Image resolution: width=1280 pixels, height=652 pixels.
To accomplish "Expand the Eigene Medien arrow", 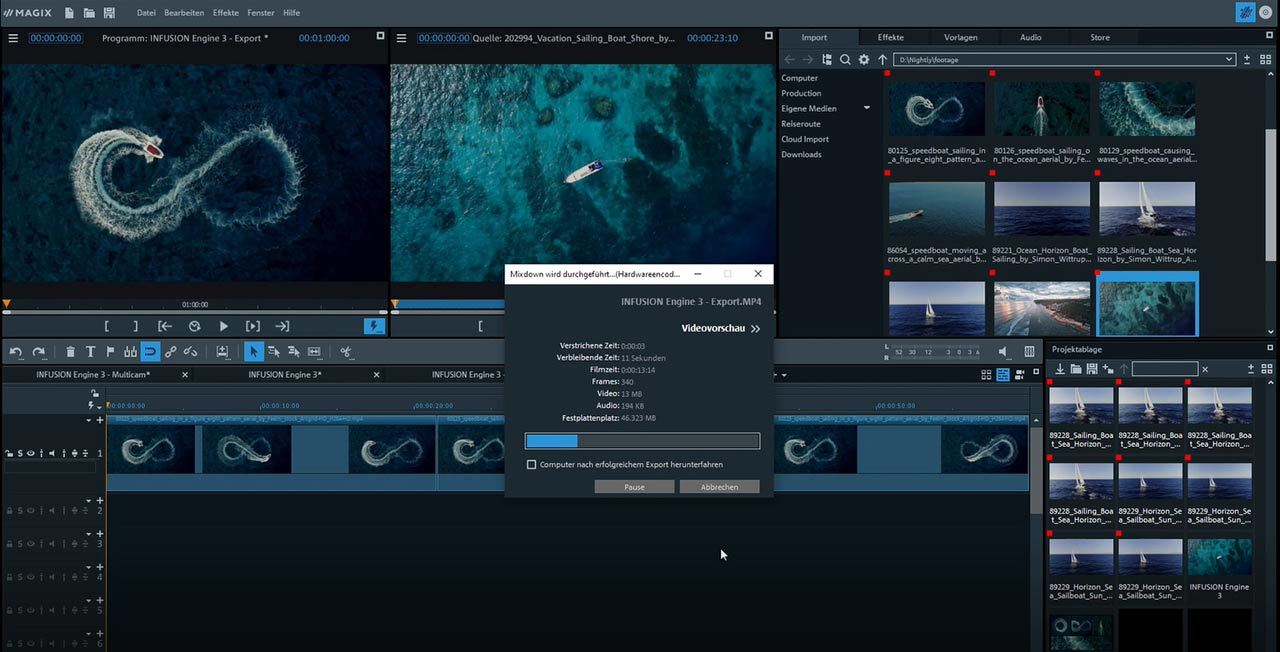I will [867, 108].
